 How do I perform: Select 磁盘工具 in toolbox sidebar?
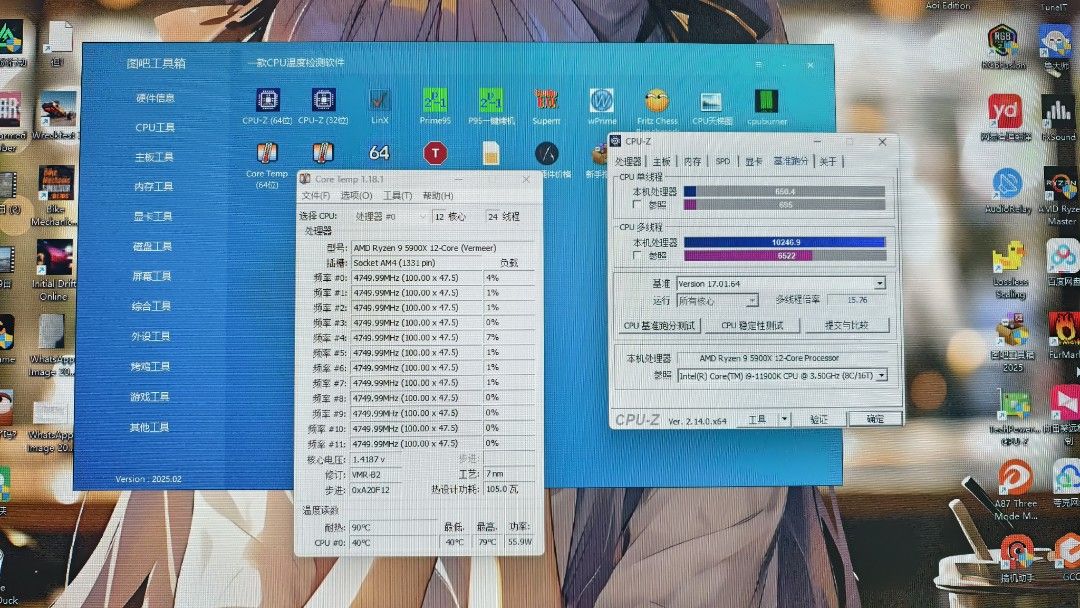point(152,247)
